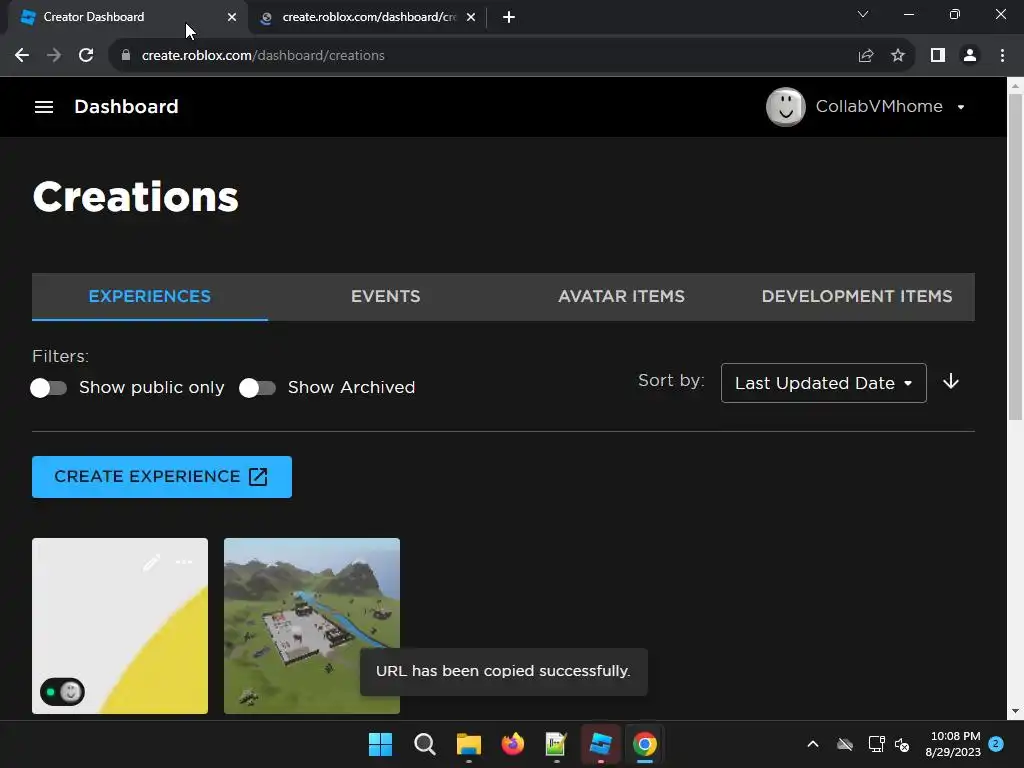The width and height of the screenshot is (1024, 768).
Task: Close the second create.roblox.com tab
Action: click(x=471, y=17)
